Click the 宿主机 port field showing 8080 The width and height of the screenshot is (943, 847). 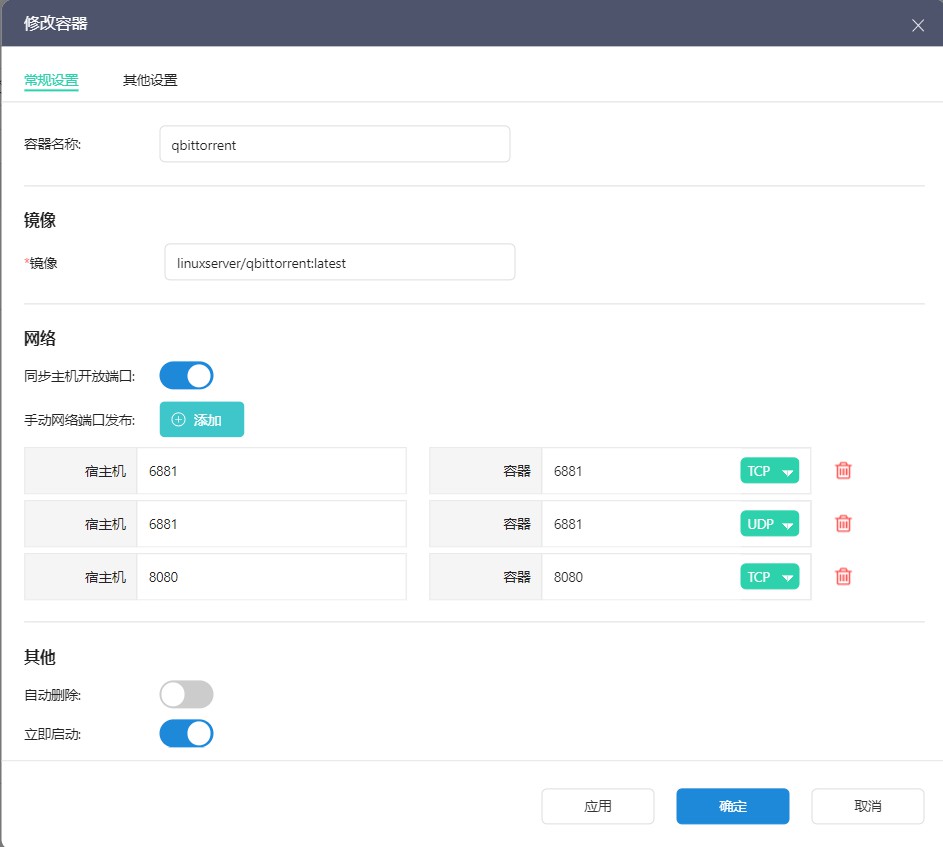coord(270,577)
